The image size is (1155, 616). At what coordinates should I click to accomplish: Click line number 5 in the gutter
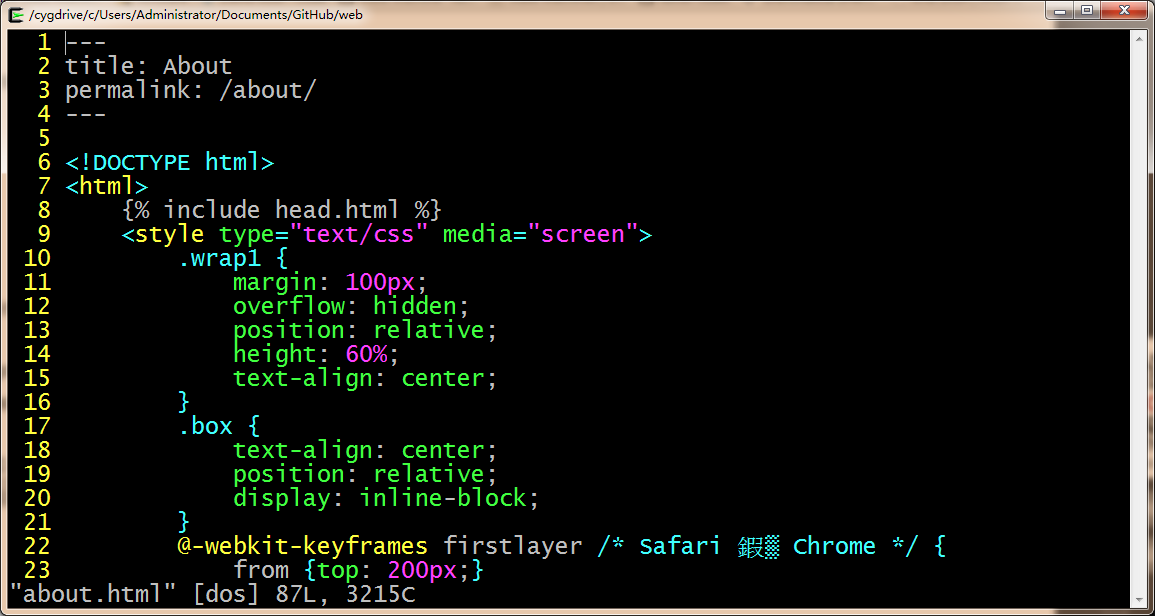pos(43,139)
